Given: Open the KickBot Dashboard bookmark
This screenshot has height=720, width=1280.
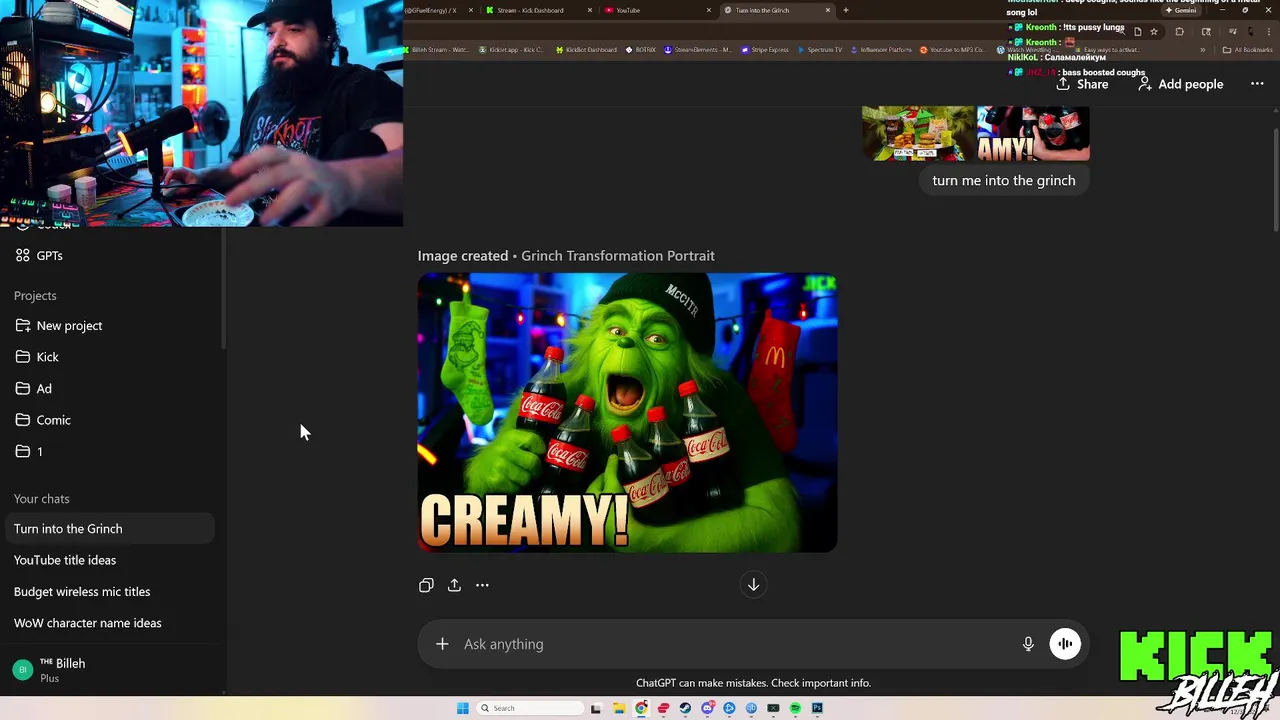Looking at the screenshot, I should point(585,50).
